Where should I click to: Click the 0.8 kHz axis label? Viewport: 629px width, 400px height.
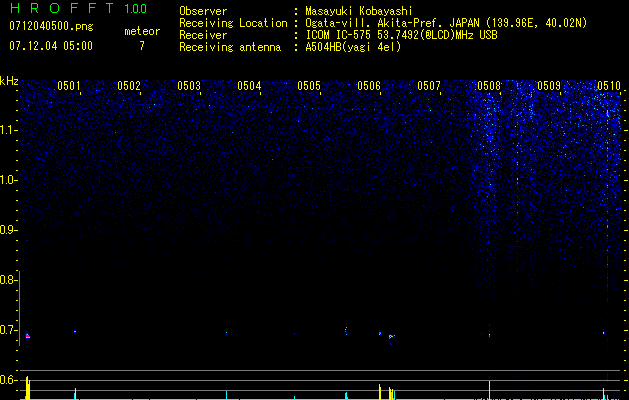pos(8,280)
